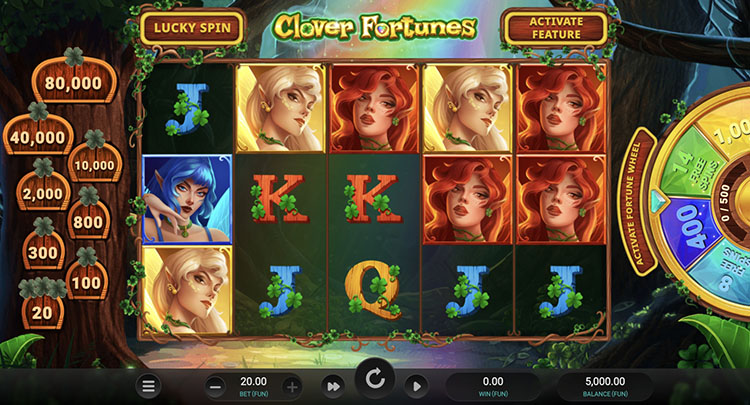
Task: Click the balance 5,000.00 display
Action: click(x=605, y=386)
